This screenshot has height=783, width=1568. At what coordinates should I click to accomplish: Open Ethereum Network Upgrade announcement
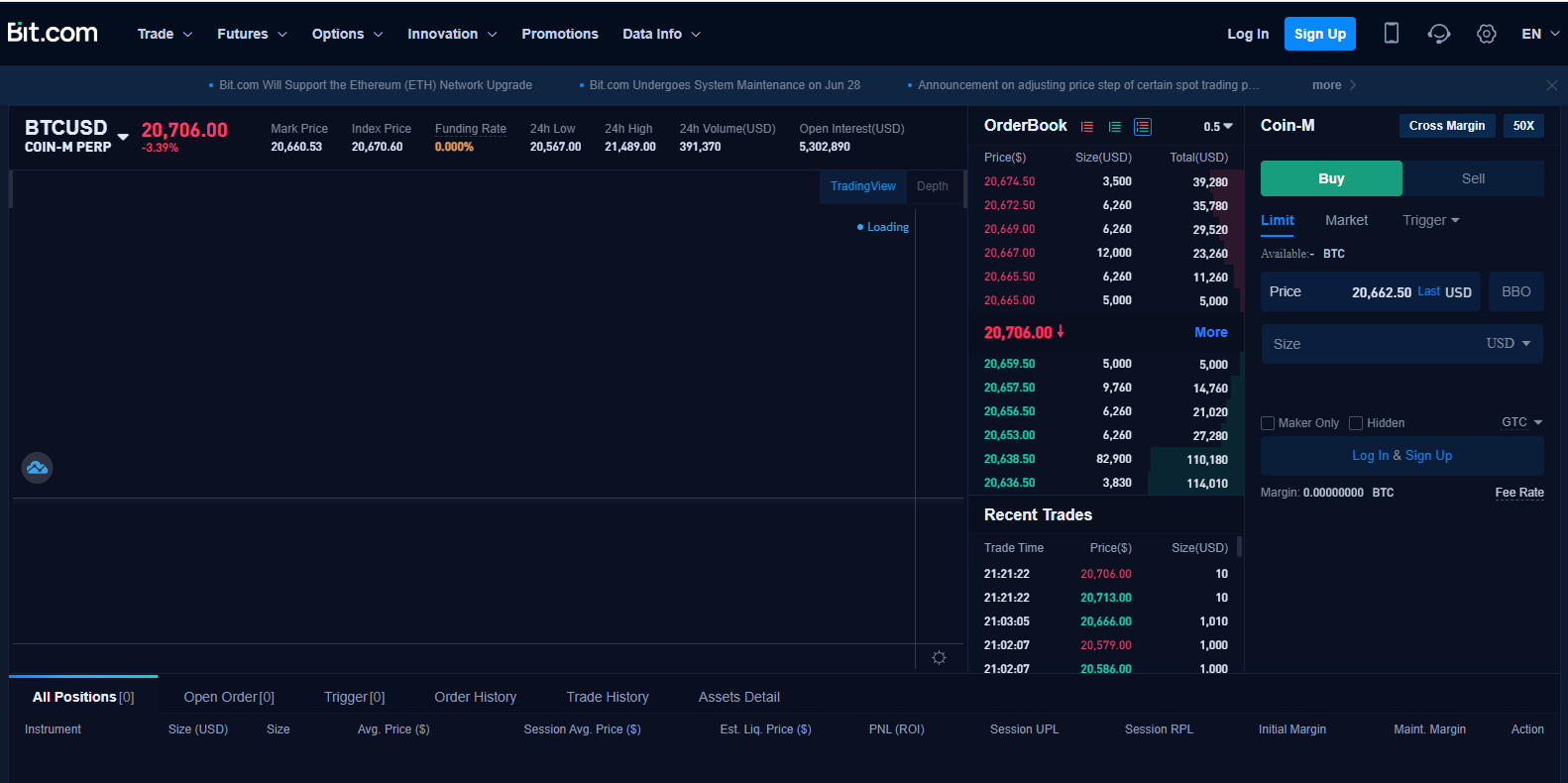click(x=376, y=85)
